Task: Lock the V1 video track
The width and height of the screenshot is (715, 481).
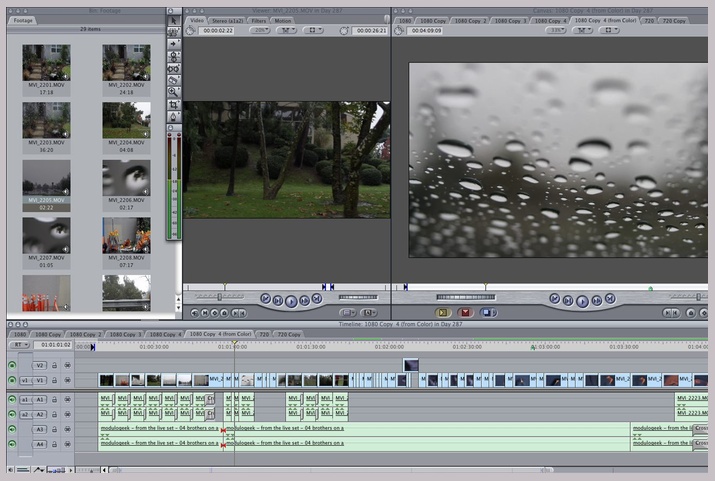Action: point(55,380)
